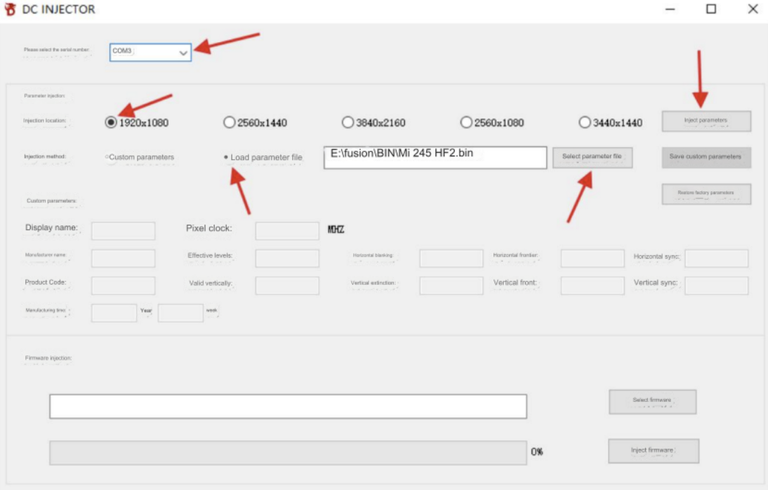Click the Inject firmware button
Screen dimensions: 768x490
(x=653, y=451)
